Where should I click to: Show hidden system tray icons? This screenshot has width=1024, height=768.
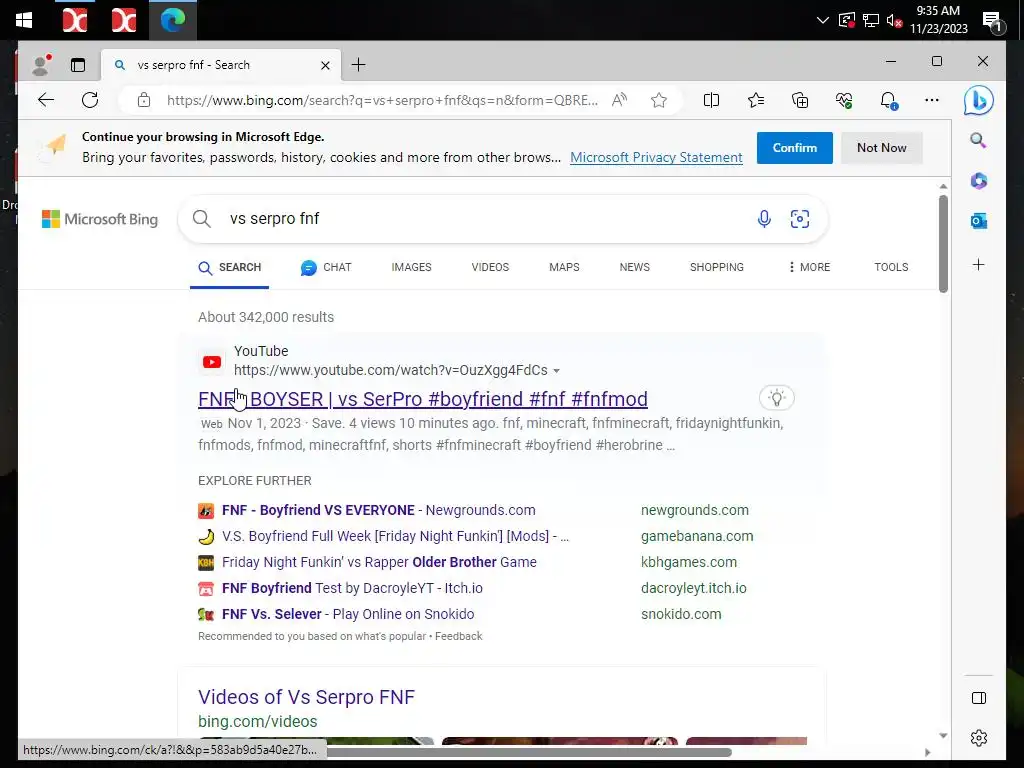[x=823, y=20]
